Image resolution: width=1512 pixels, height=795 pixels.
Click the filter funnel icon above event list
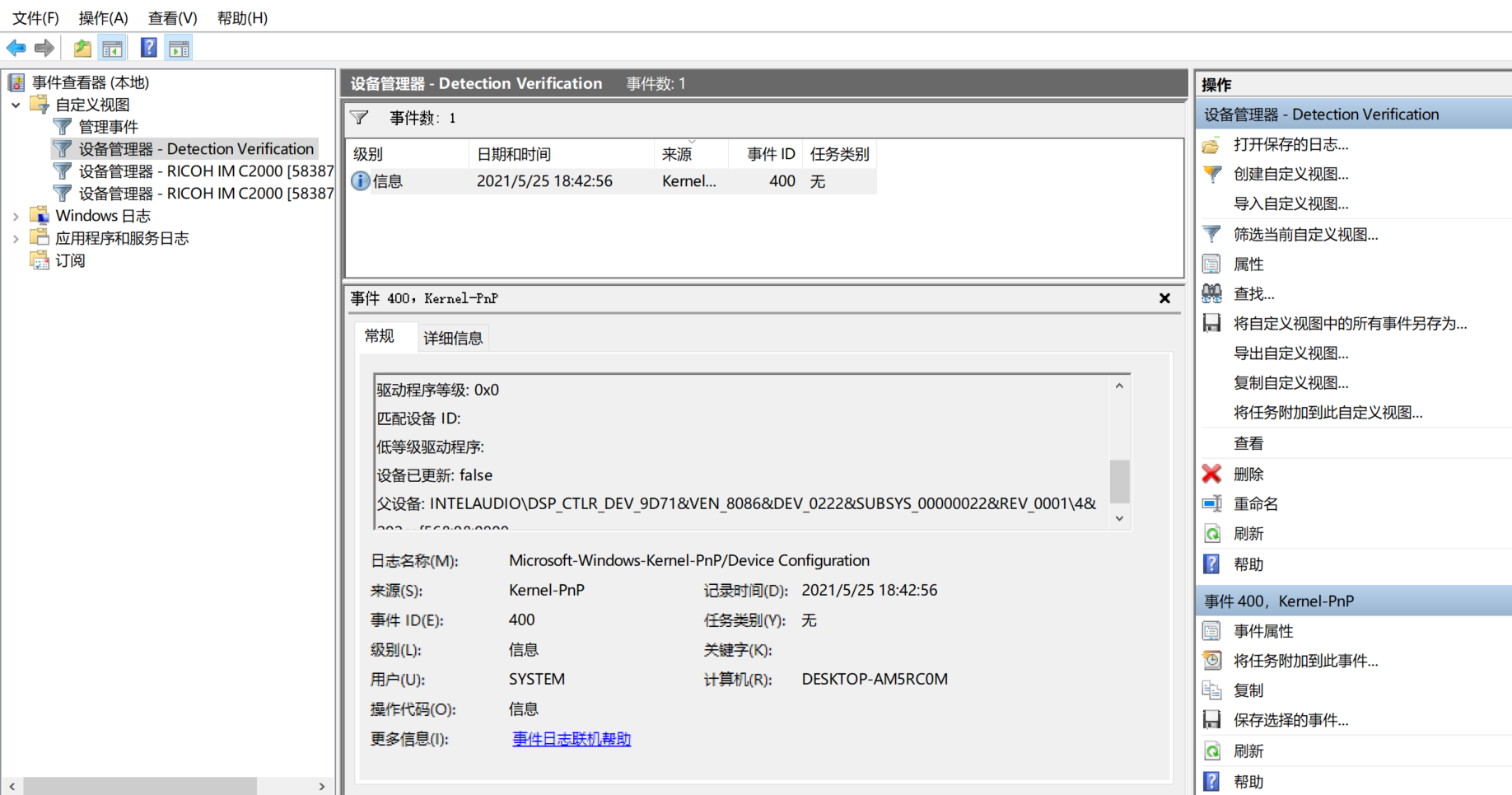pyautogui.click(x=359, y=118)
